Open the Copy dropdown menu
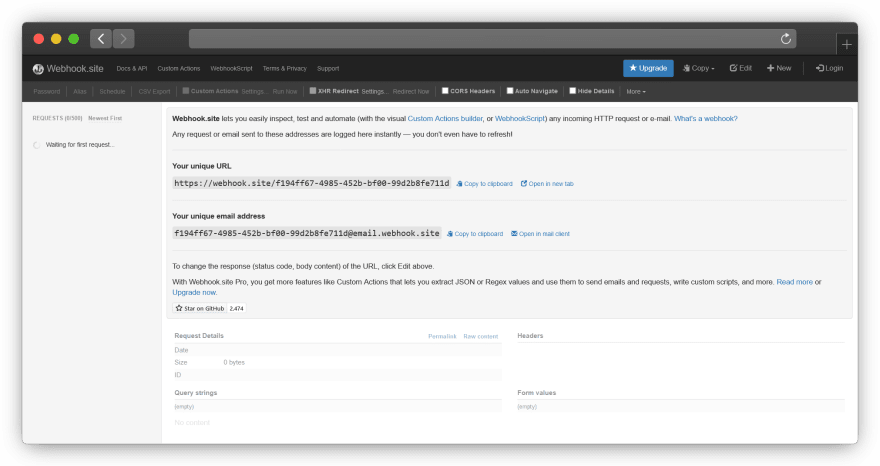This screenshot has height=466, width=880. pos(699,68)
